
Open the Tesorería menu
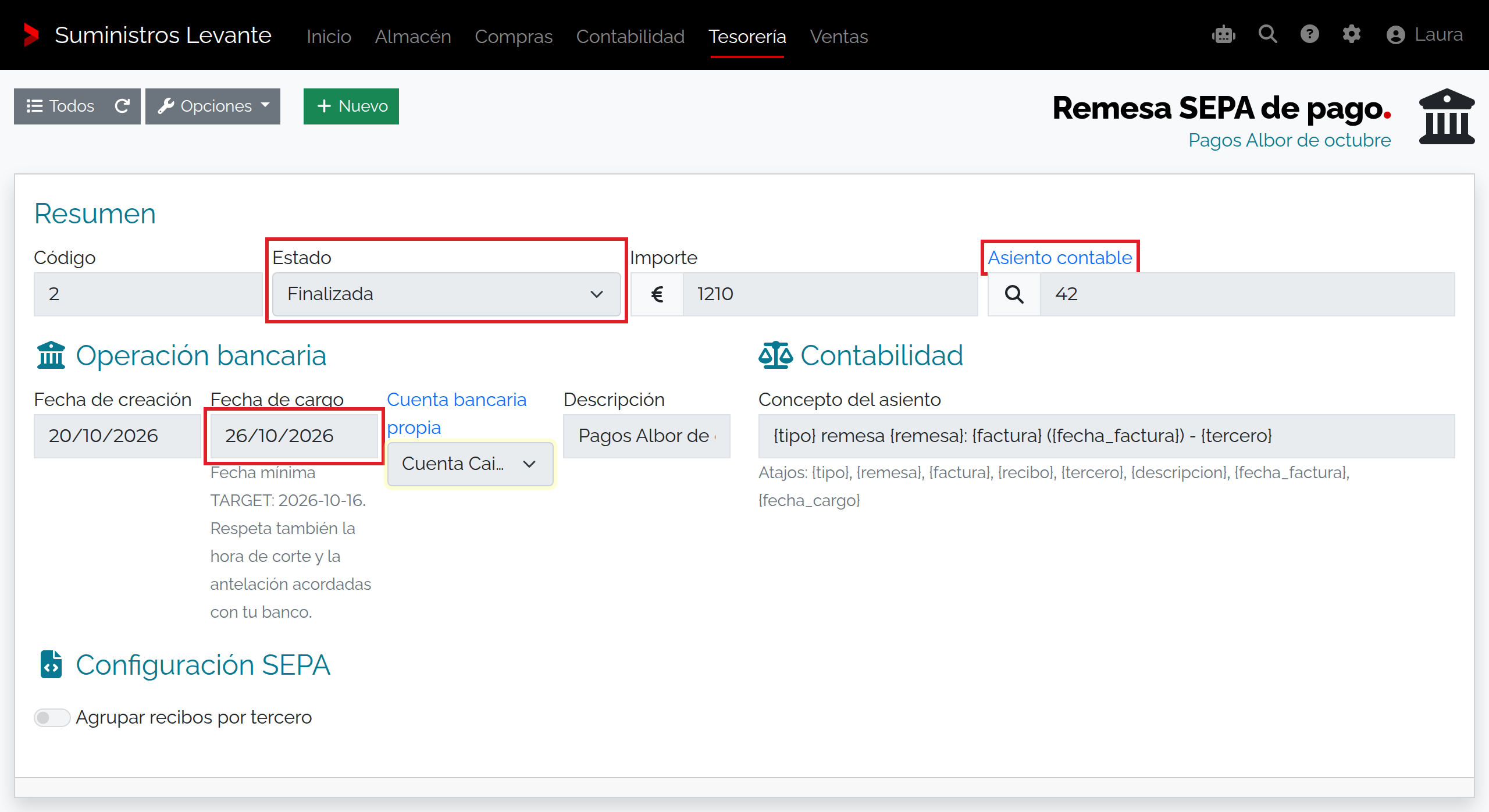click(747, 36)
